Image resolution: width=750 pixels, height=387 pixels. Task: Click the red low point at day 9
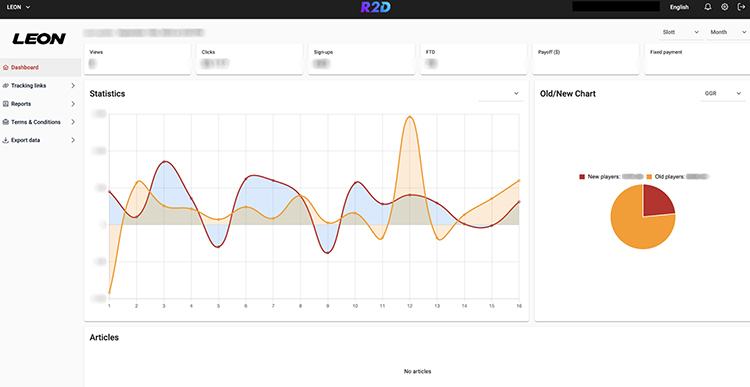[328, 252]
